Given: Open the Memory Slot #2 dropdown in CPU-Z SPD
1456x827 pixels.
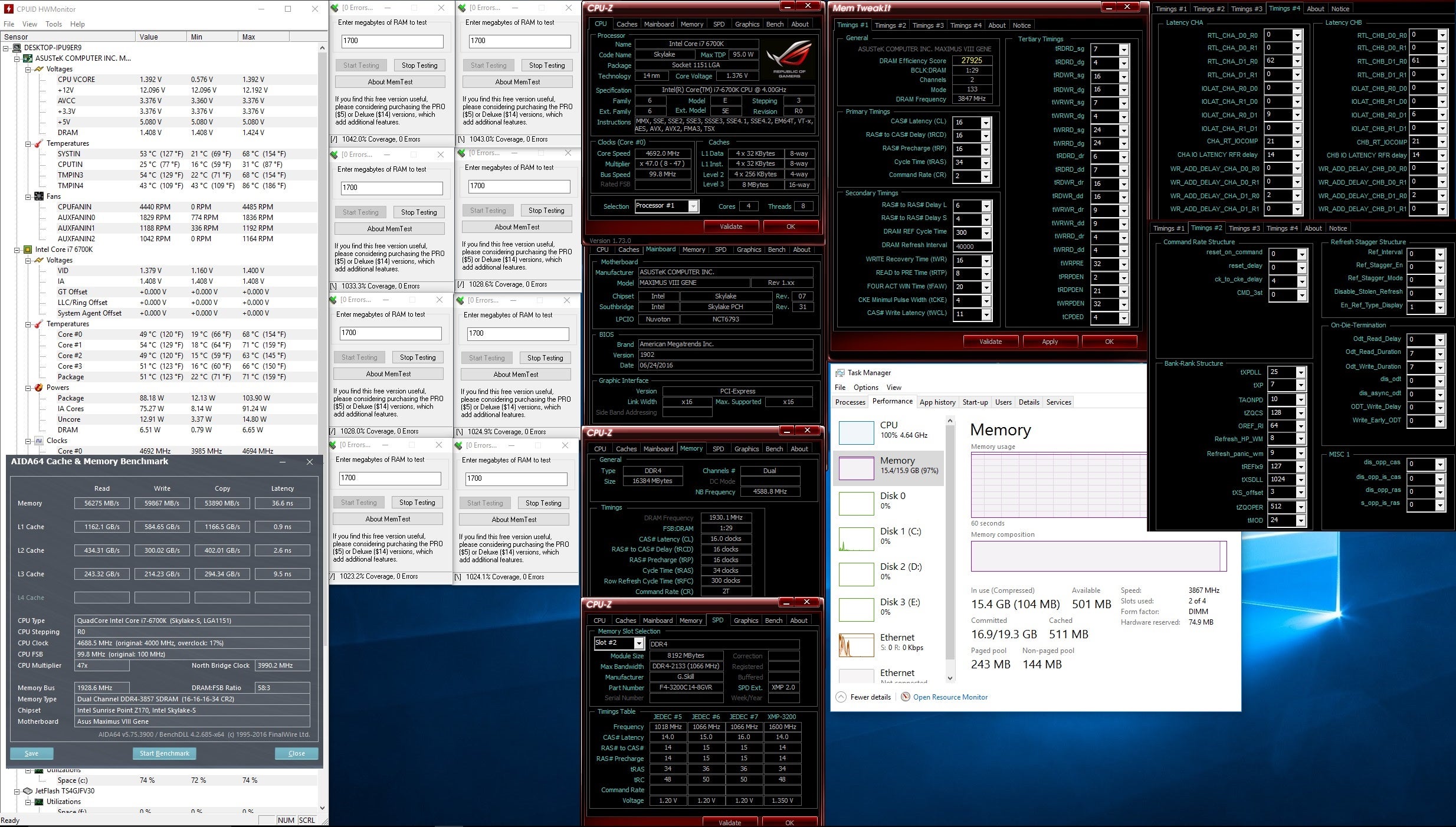Looking at the screenshot, I should pyautogui.click(x=638, y=643).
